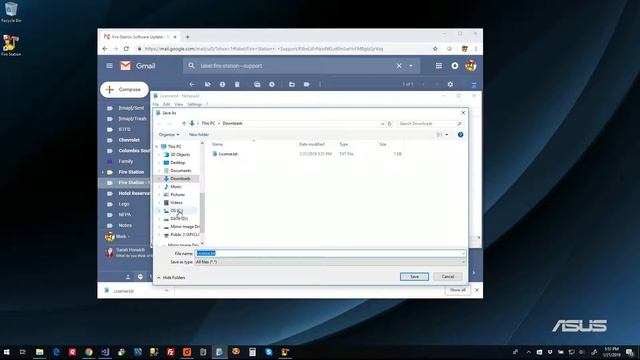Open Notepad2 Settings menu
This screenshot has width=640, height=360.
tap(194, 104)
